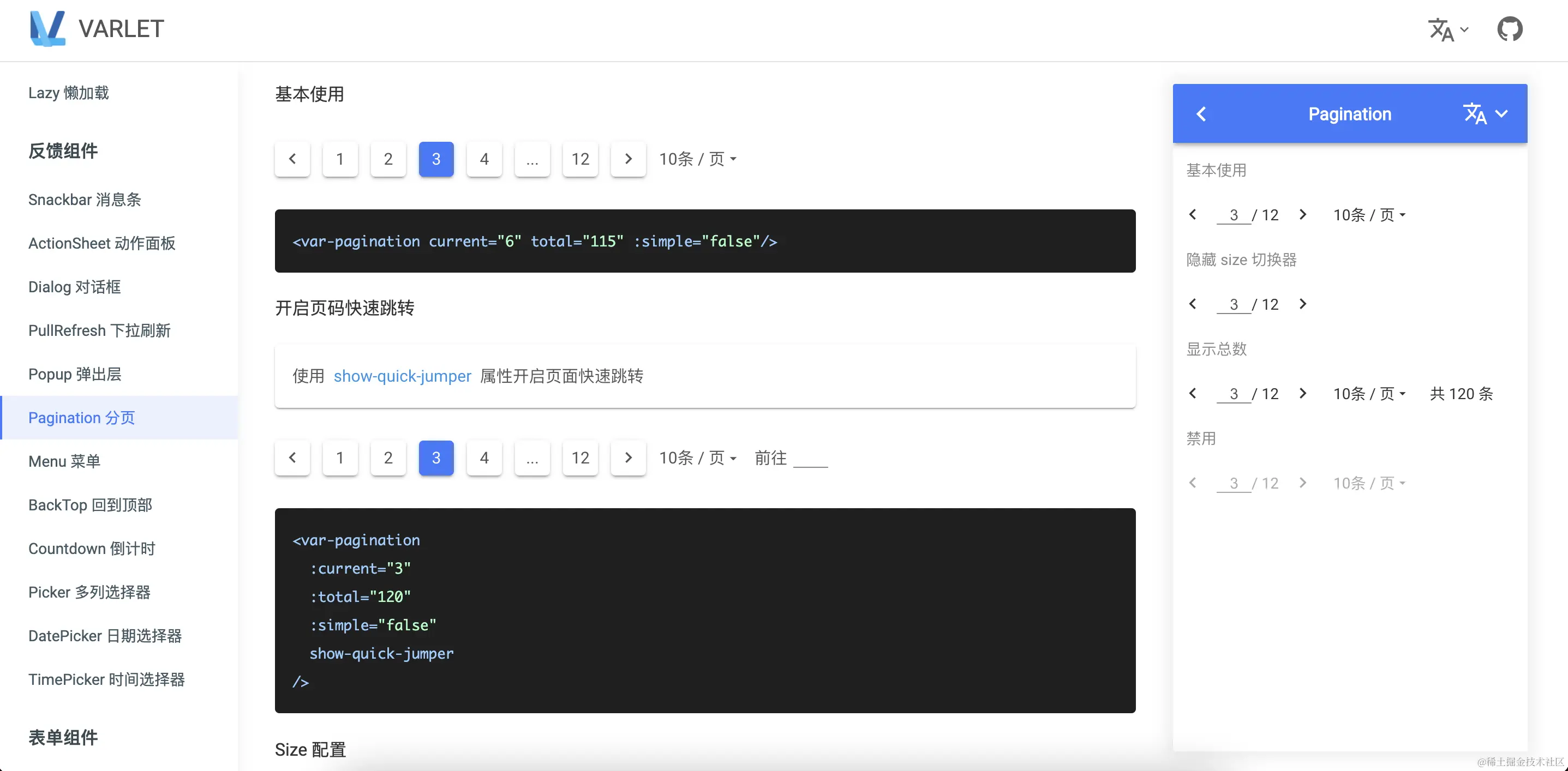Screen dimensions: 1568x771
Task: Go to the next page in the quick-jumper pagination
Action: point(628,457)
